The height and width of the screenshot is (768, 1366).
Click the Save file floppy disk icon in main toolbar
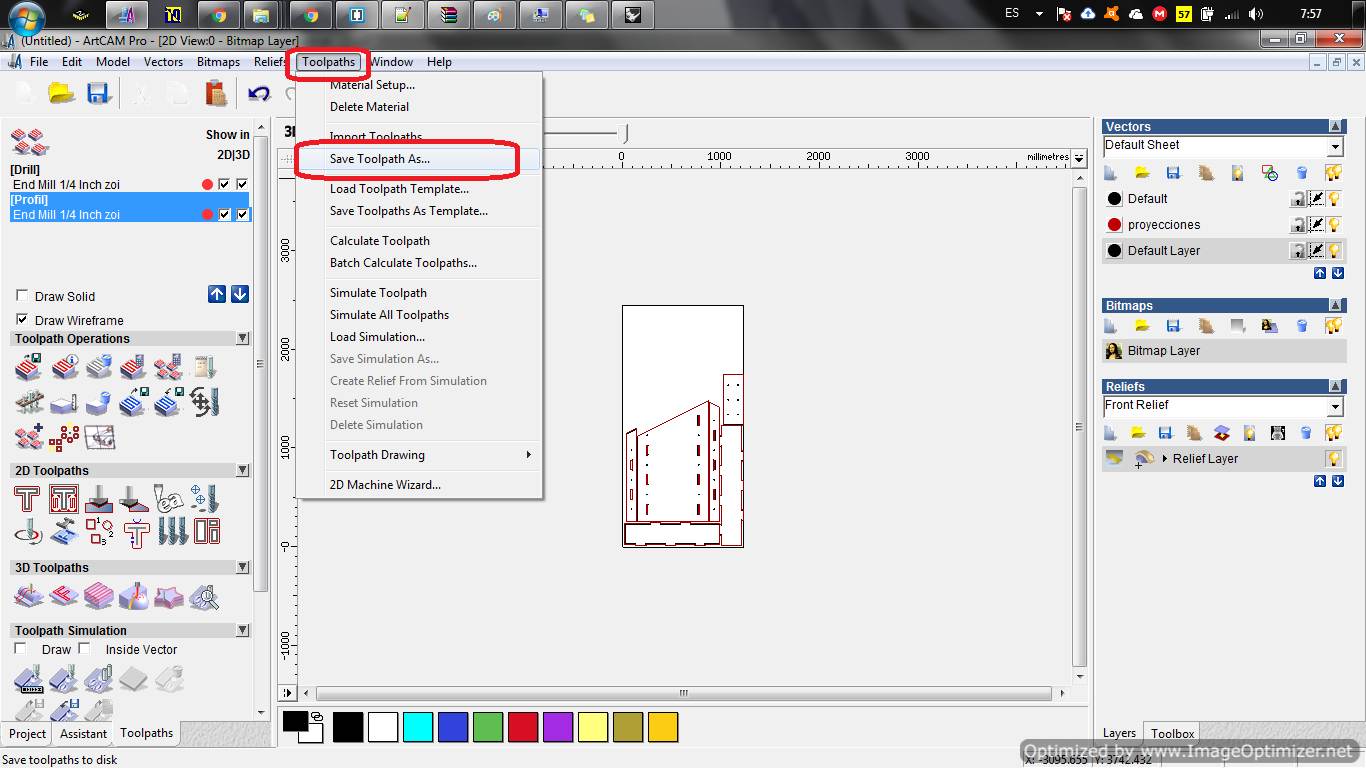[x=97, y=93]
